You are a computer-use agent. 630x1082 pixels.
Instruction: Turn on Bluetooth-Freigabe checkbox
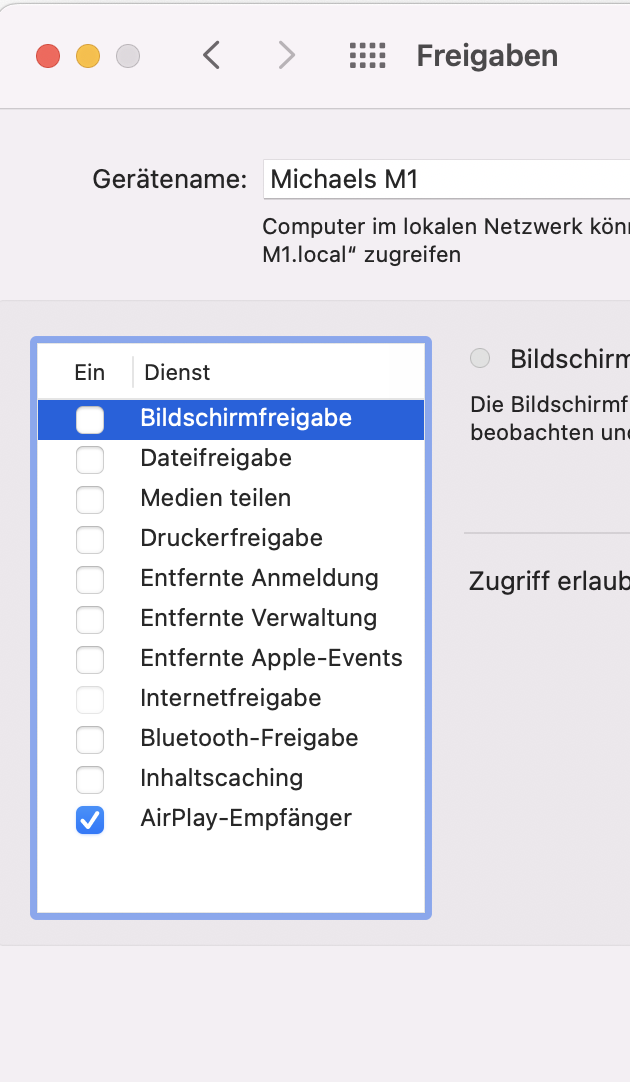click(x=90, y=740)
